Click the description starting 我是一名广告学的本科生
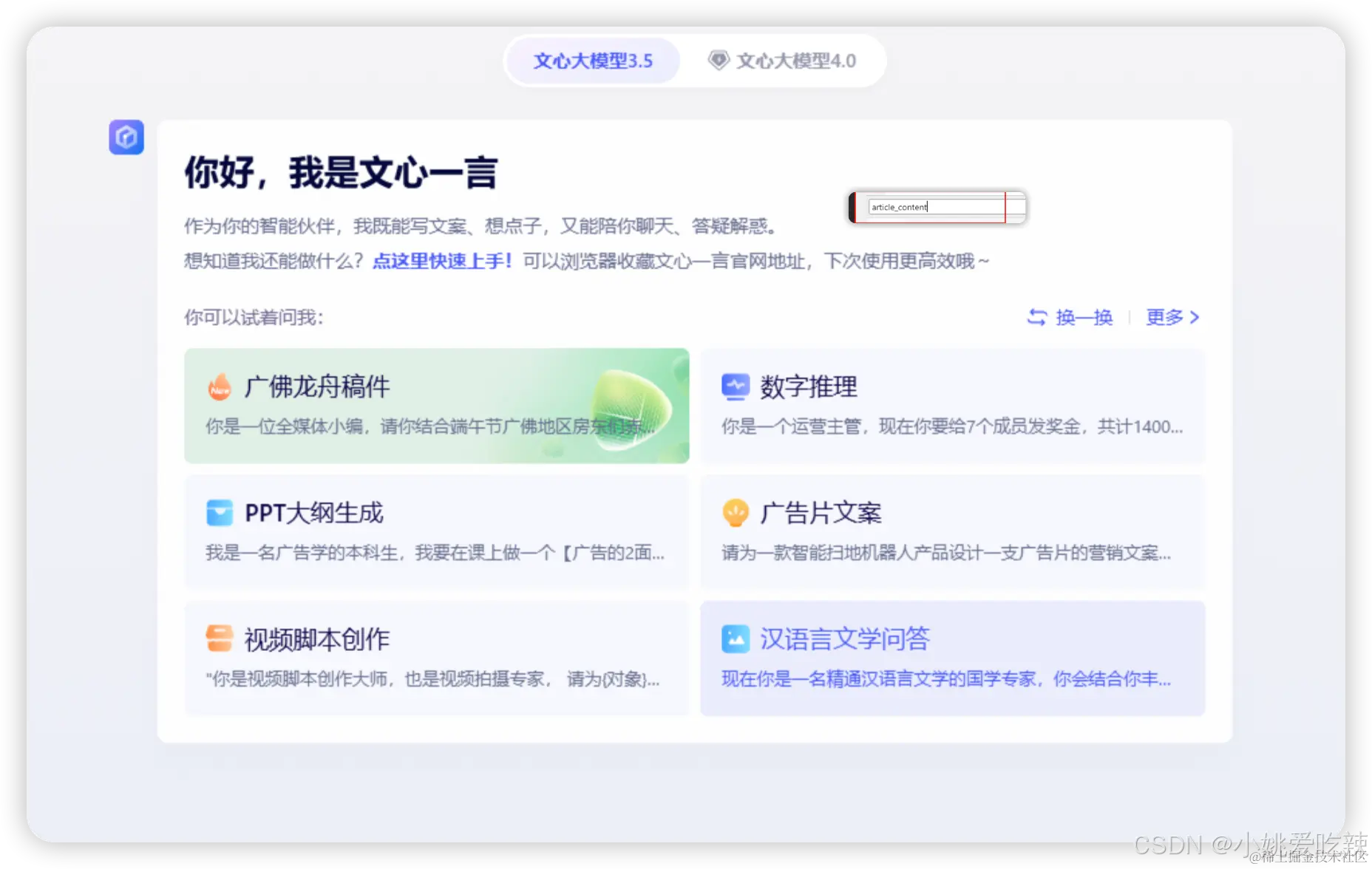The image size is (1372, 869). 435,553
